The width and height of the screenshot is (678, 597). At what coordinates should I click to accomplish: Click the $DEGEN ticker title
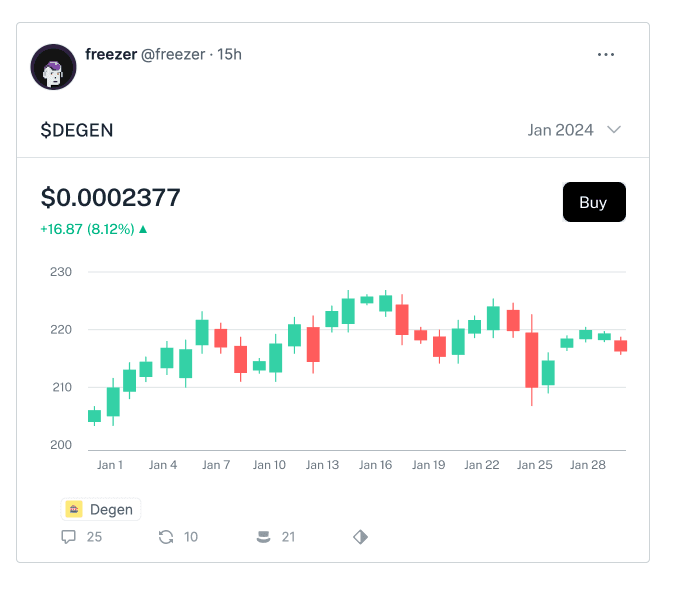click(x=77, y=130)
